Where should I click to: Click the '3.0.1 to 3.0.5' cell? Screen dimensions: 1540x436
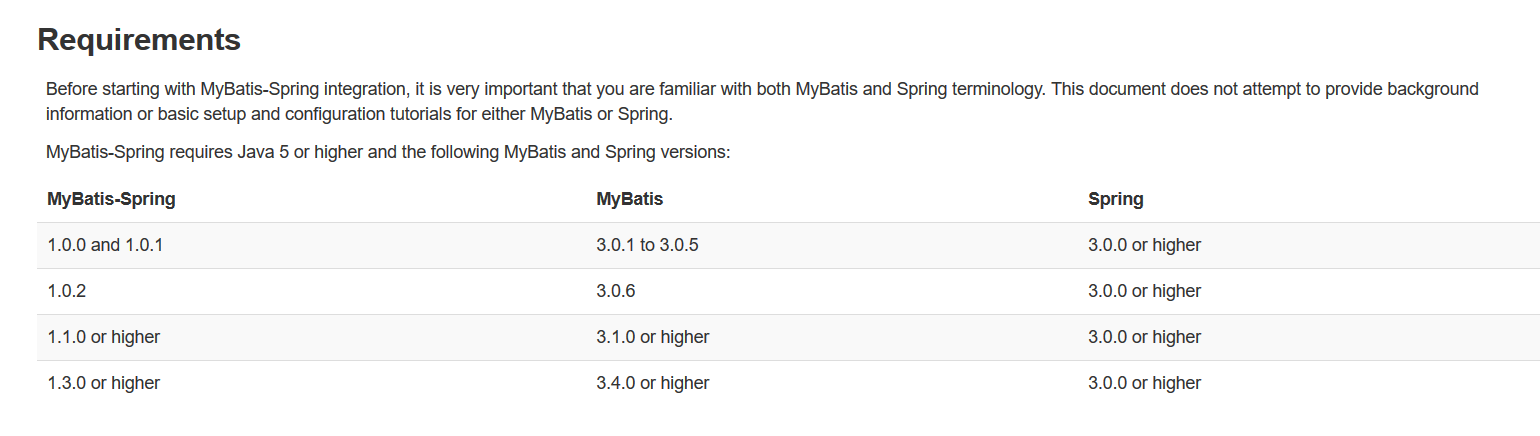point(647,245)
